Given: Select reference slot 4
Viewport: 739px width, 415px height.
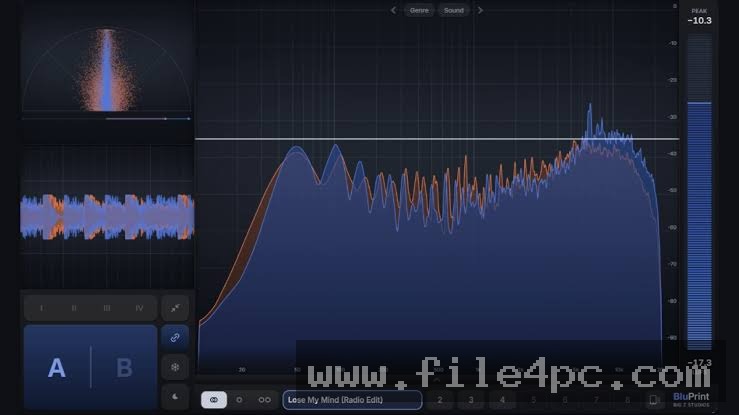Looking at the screenshot, I should pos(502,400).
